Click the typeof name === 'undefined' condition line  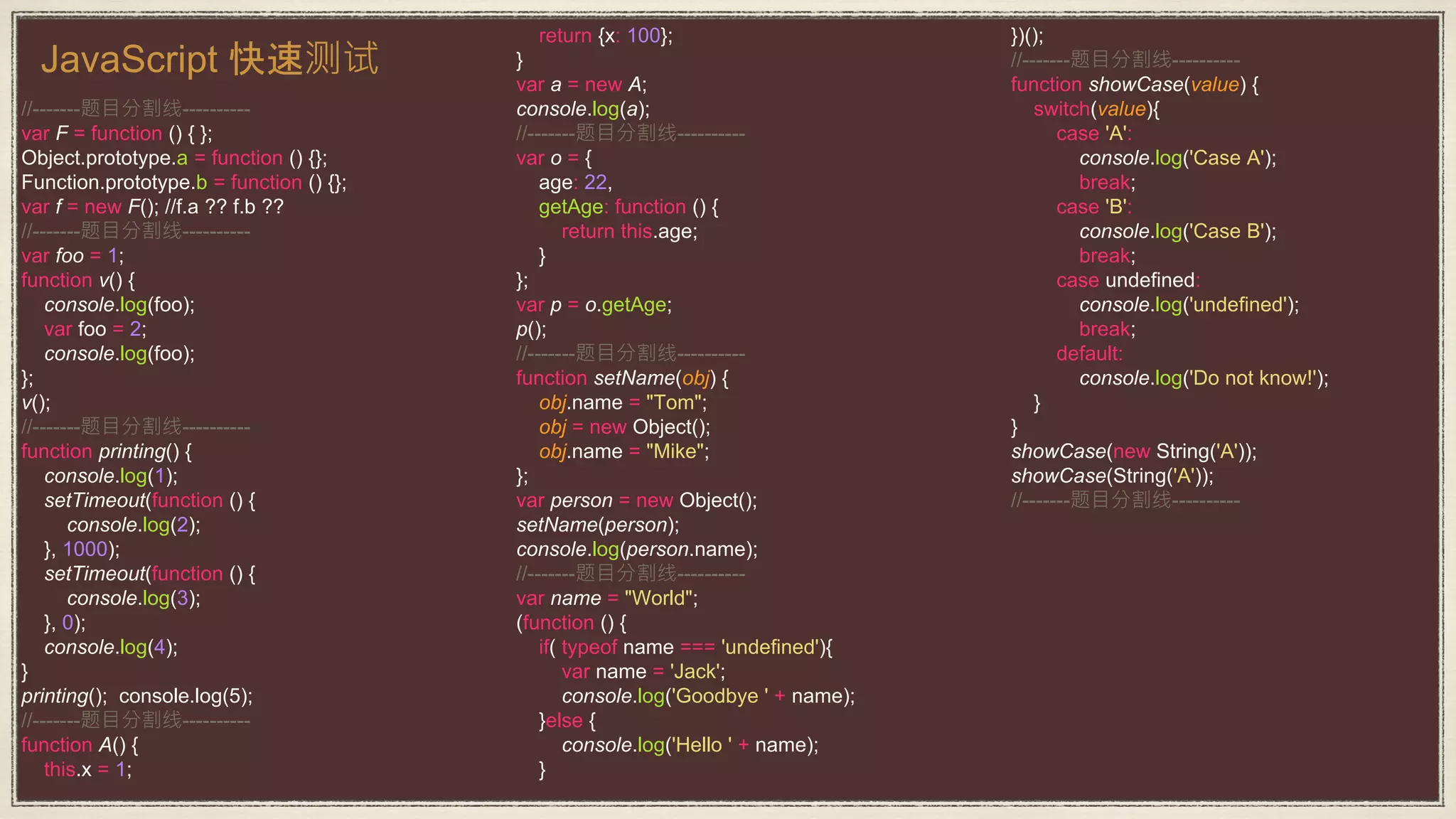tap(686, 647)
